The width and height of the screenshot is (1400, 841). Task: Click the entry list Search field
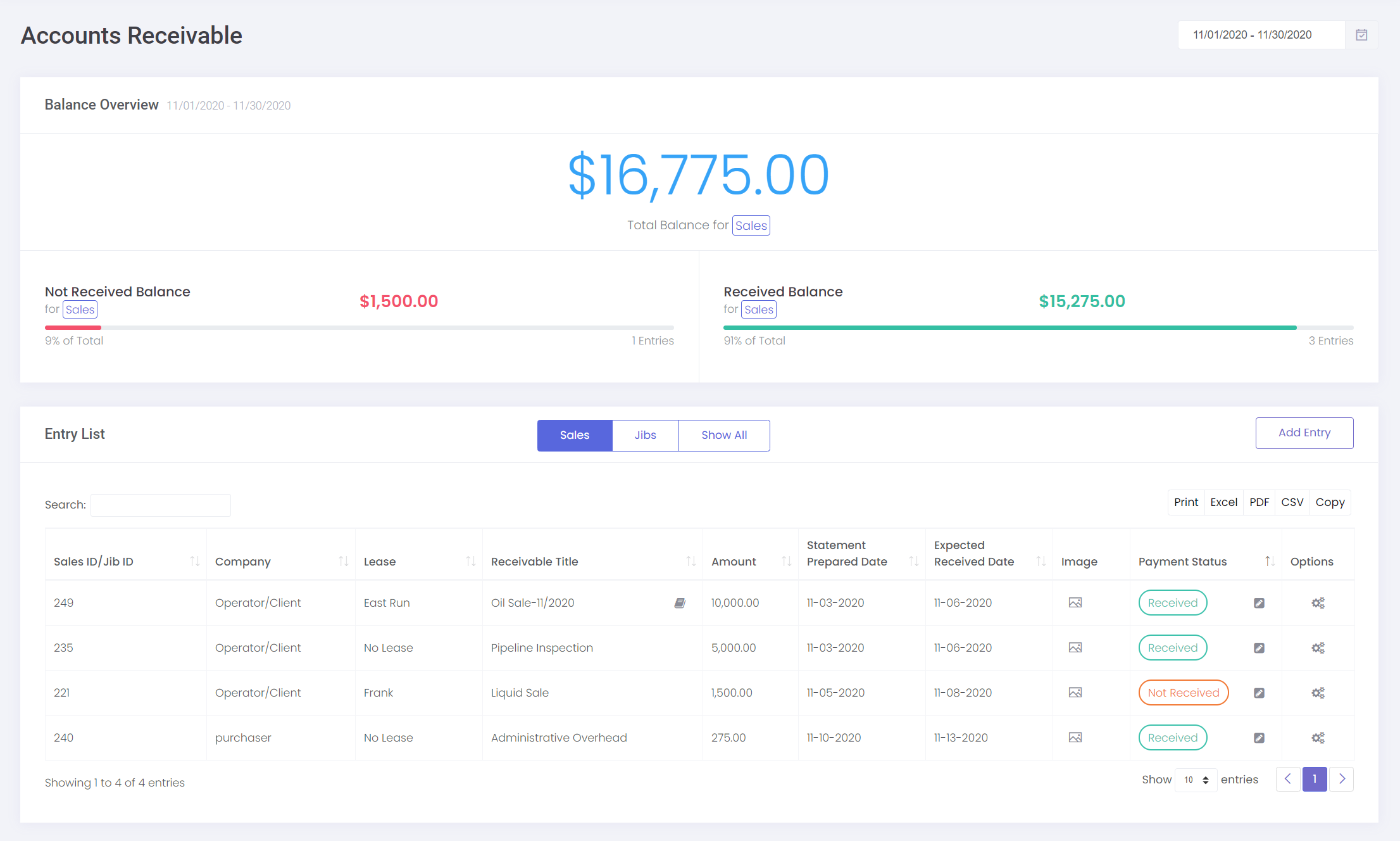point(160,505)
